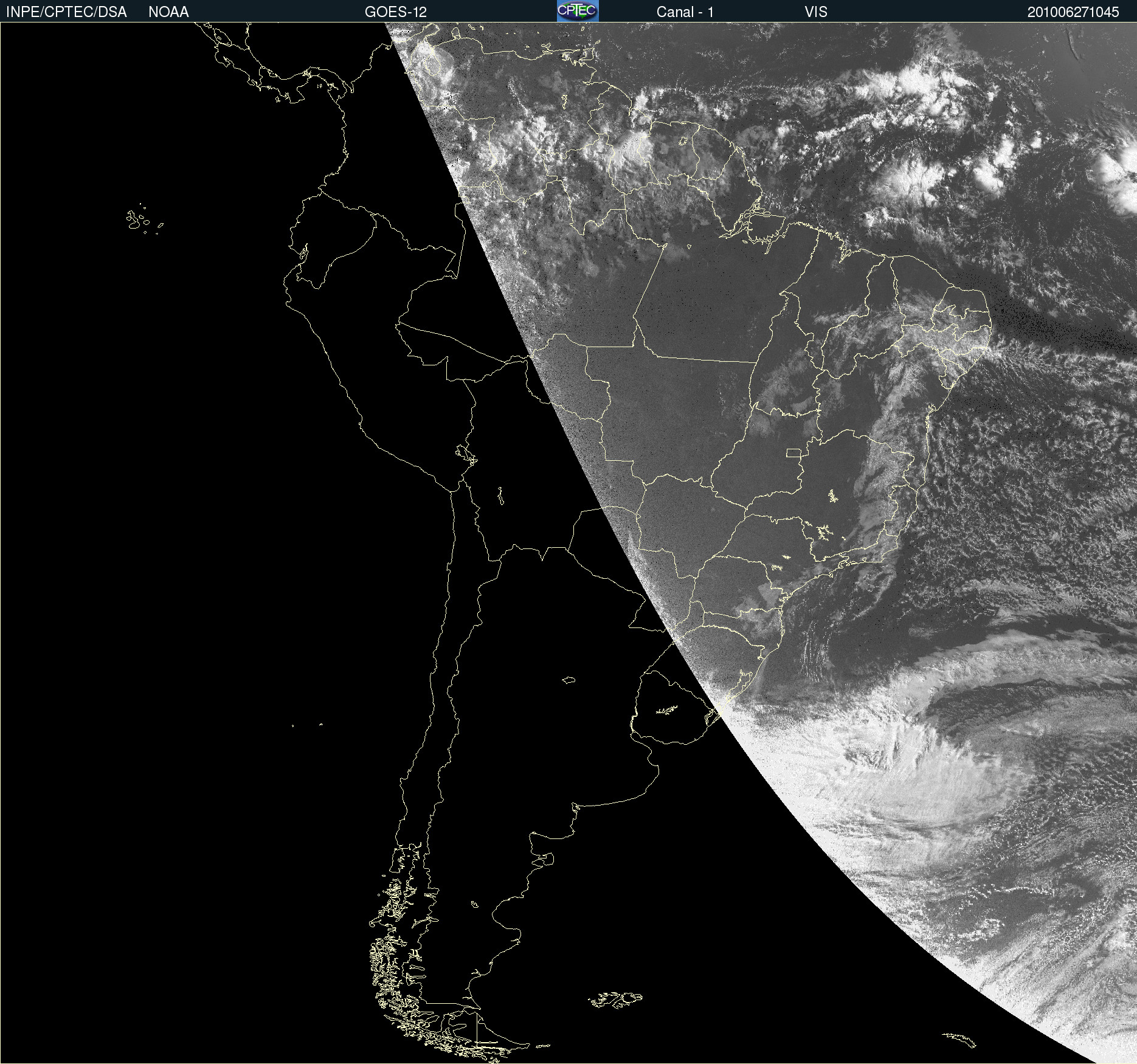Click the NOAA label in the header
1137x1064 pixels.
pos(168,12)
